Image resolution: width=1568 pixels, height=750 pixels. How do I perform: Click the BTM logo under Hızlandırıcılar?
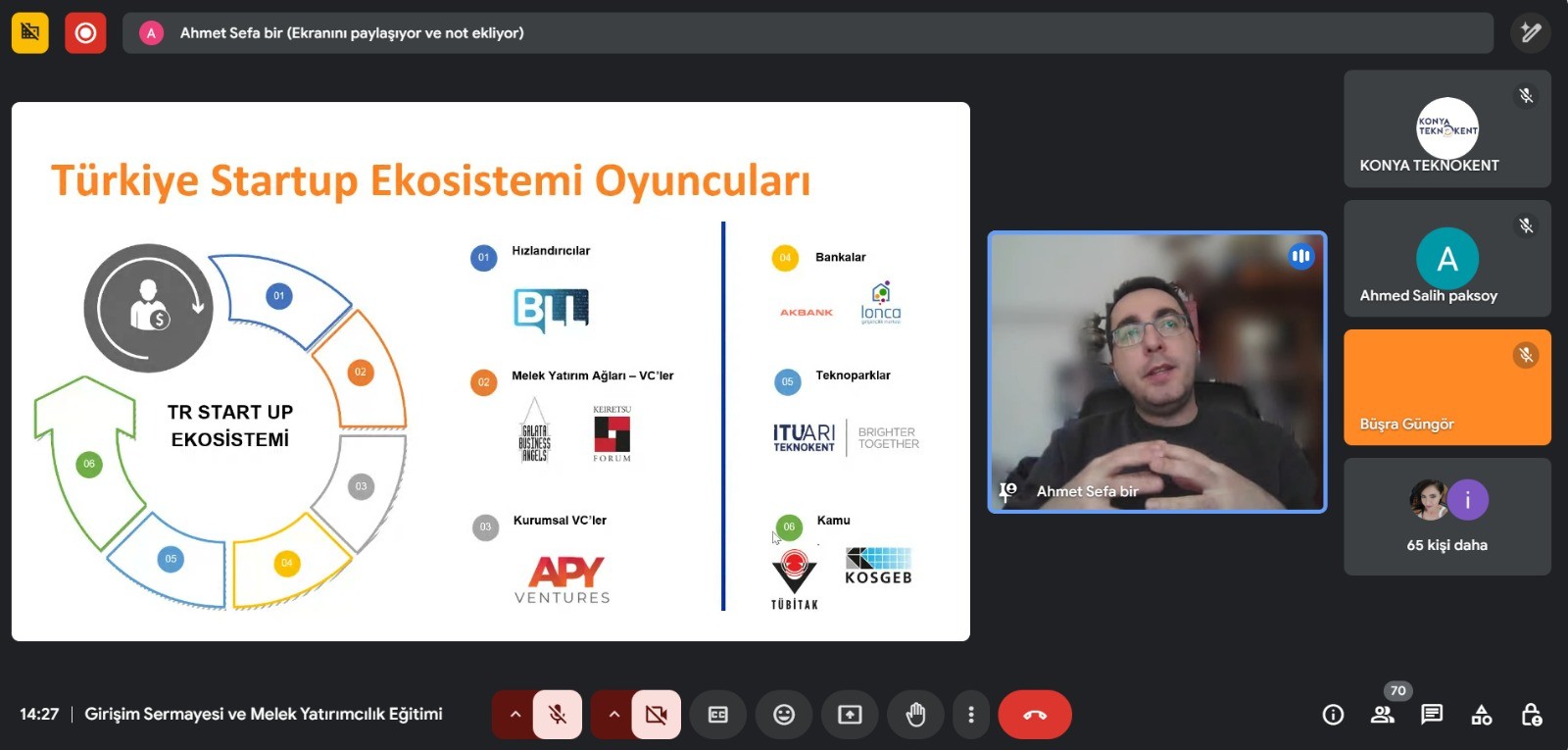pyautogui.click(x=551, y=310)
